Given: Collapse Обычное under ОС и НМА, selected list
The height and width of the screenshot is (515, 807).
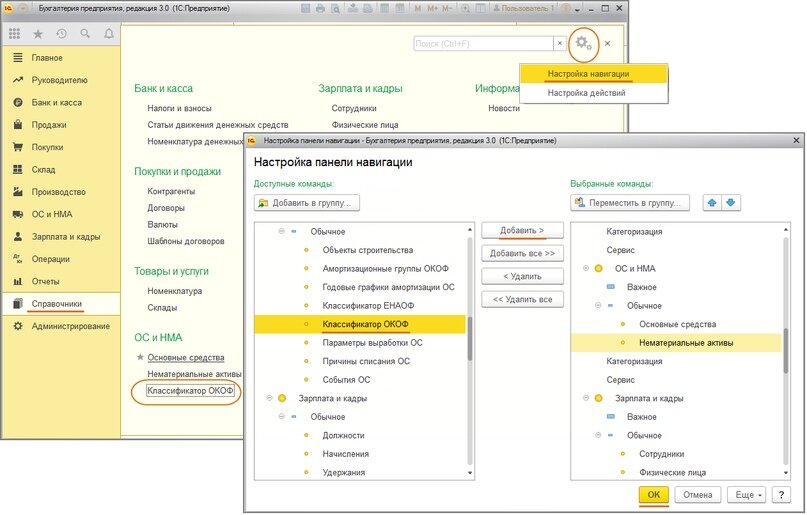Looking at the screenshot, I should pos(598,306).
